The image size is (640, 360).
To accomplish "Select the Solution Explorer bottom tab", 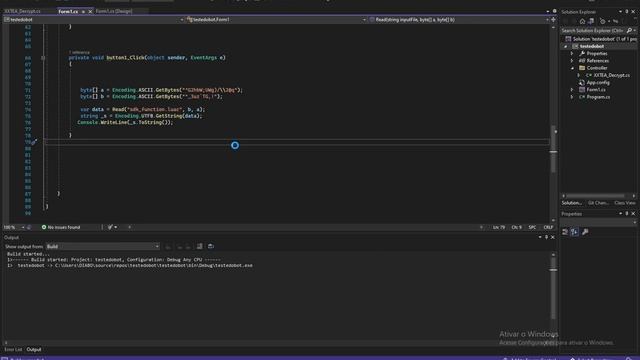I will tap(571, 203).
